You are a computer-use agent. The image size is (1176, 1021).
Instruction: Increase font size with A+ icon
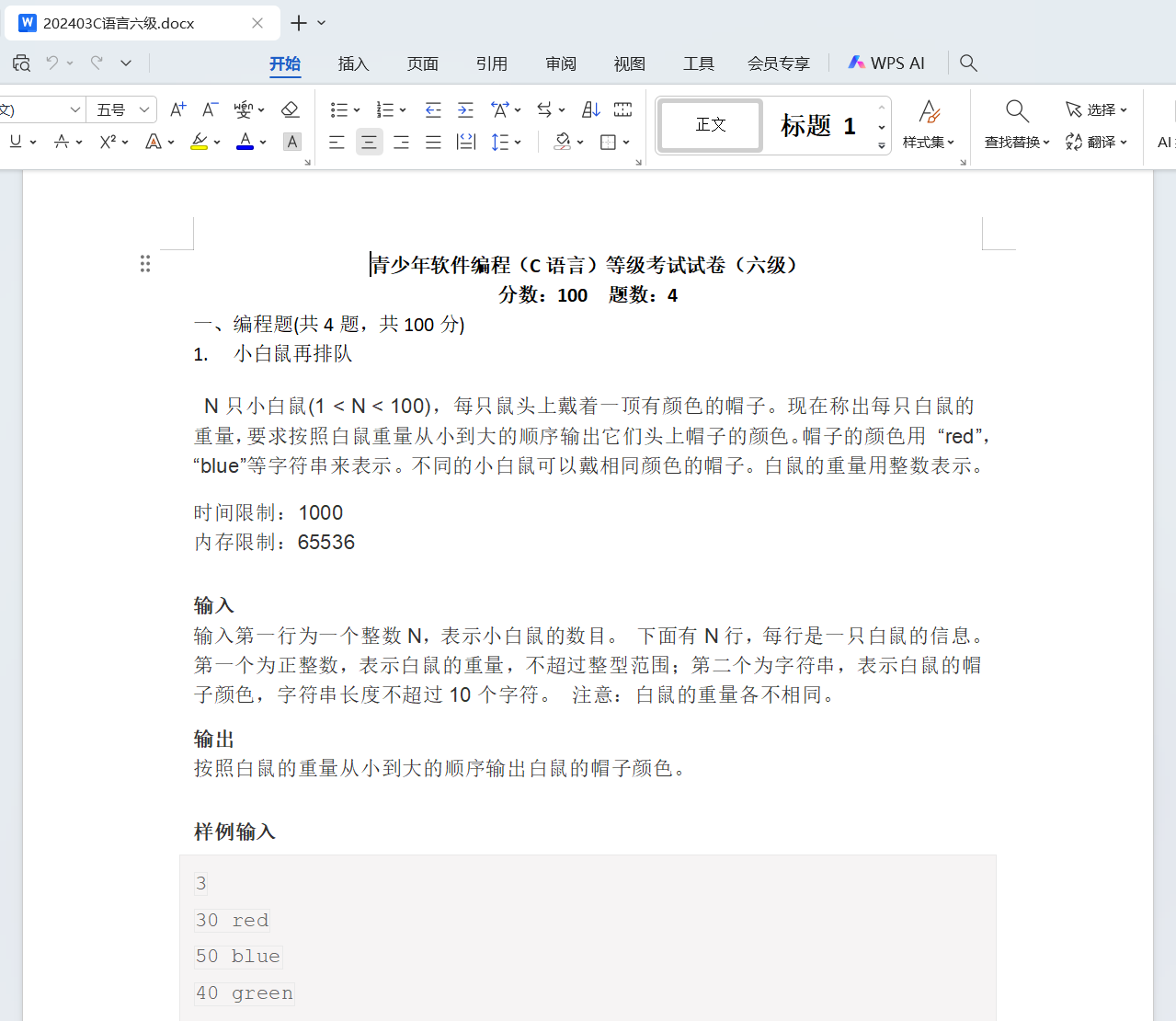point(178,109)
